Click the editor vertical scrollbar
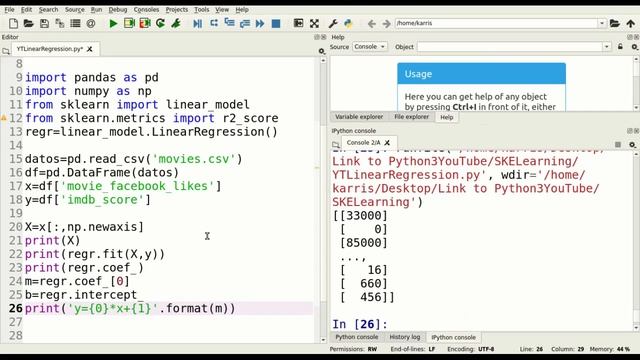 (x=323, y=199)
